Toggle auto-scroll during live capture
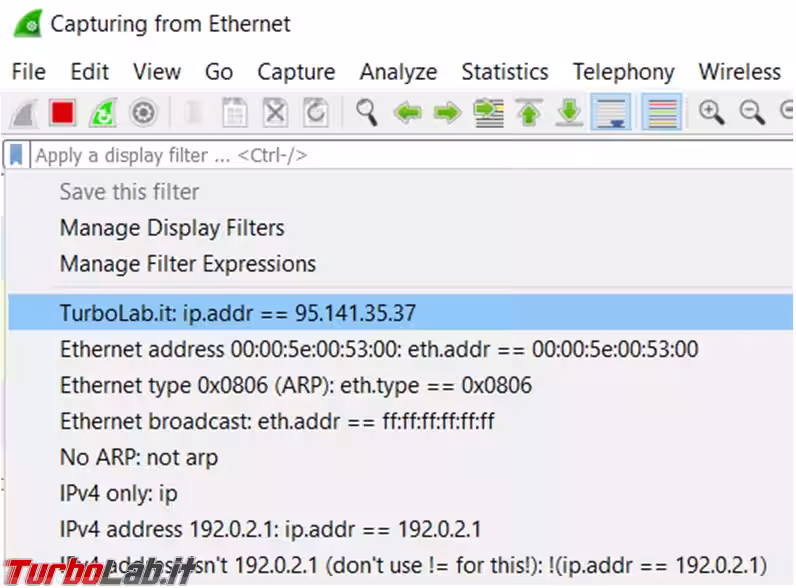Image resolution: width=796 pixels, height=588 pixels. point(609,113)
